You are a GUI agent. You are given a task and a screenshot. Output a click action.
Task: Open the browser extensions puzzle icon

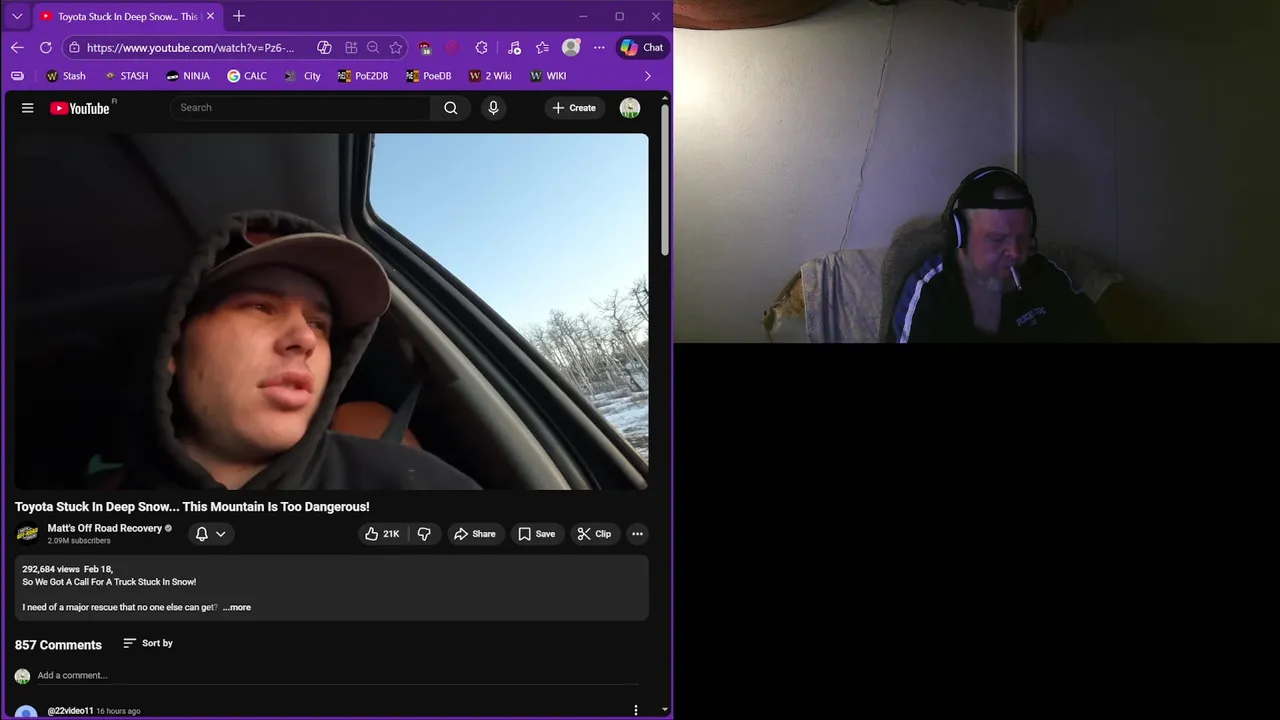482,47
